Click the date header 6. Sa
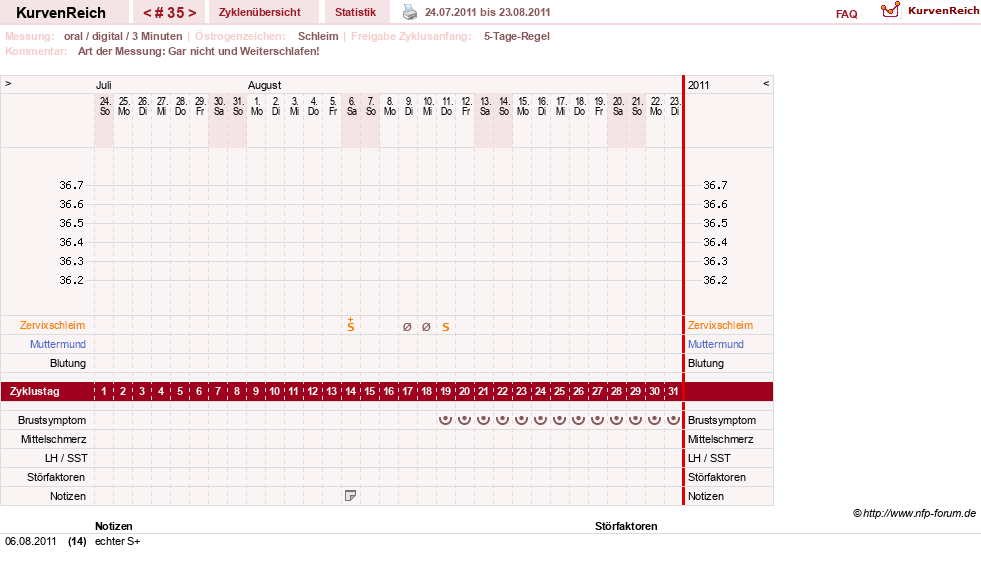Screen dimensions: 981x565 click(x=351, y=106)
